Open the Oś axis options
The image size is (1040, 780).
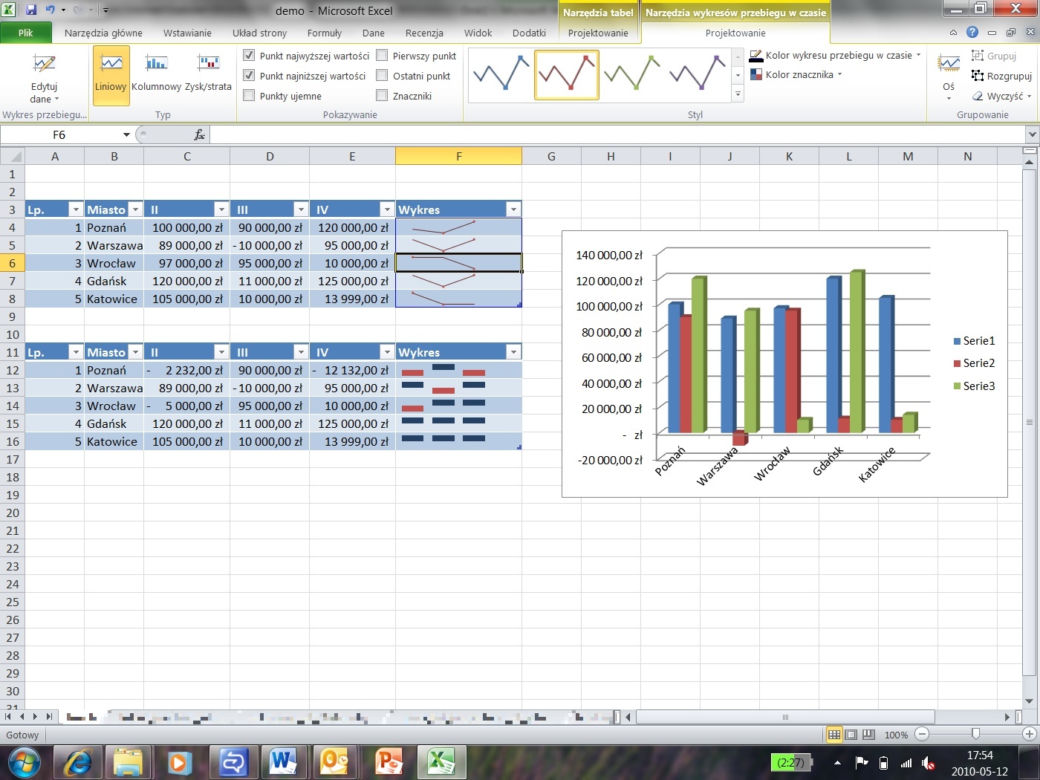click(948, 76)
